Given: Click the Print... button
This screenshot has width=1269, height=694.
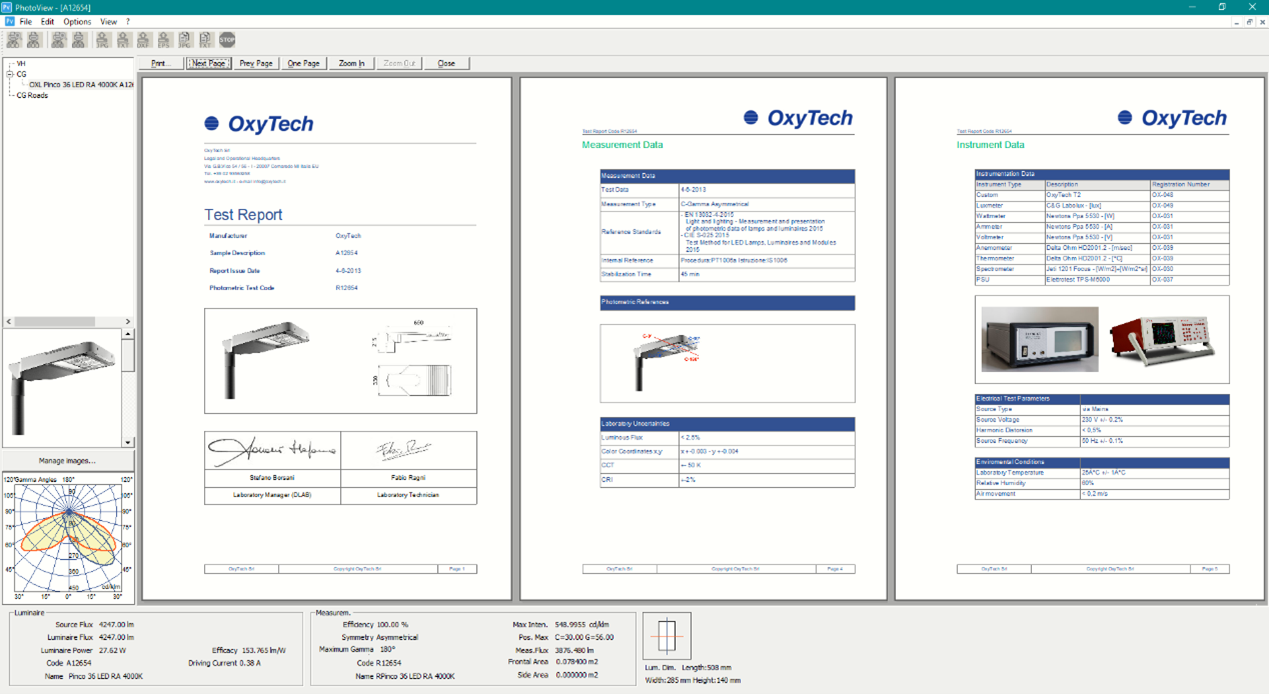Looking at the screenshot, I should tap(160, 63).
